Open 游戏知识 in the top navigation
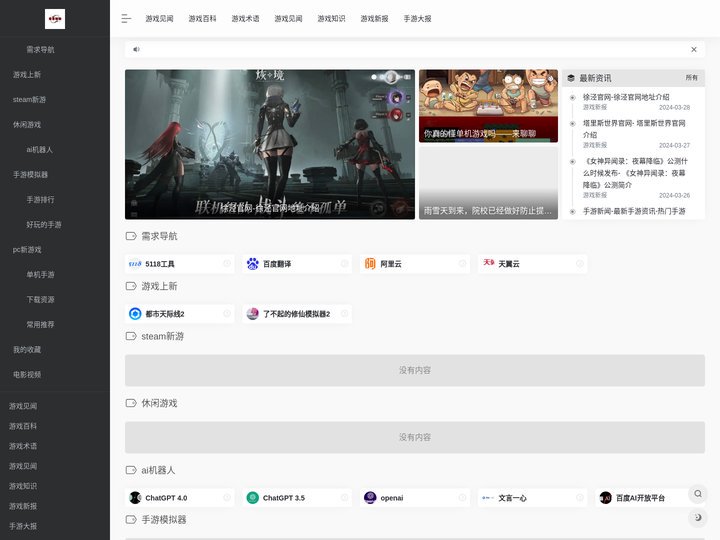 [x=331, y=18]
